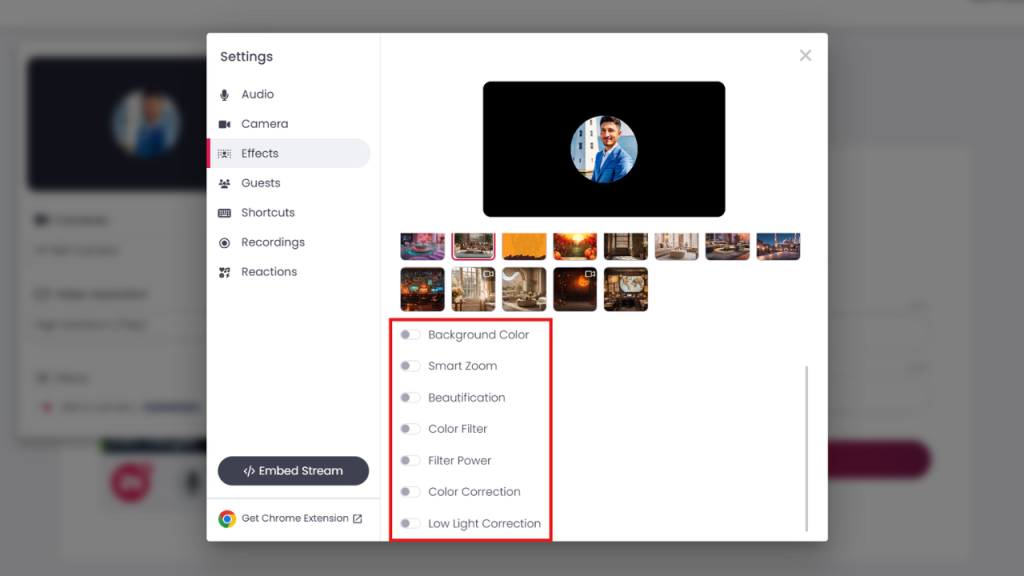Enable Beautification
The width and height of the screenshot is (1024, 576).
(409, 397)
